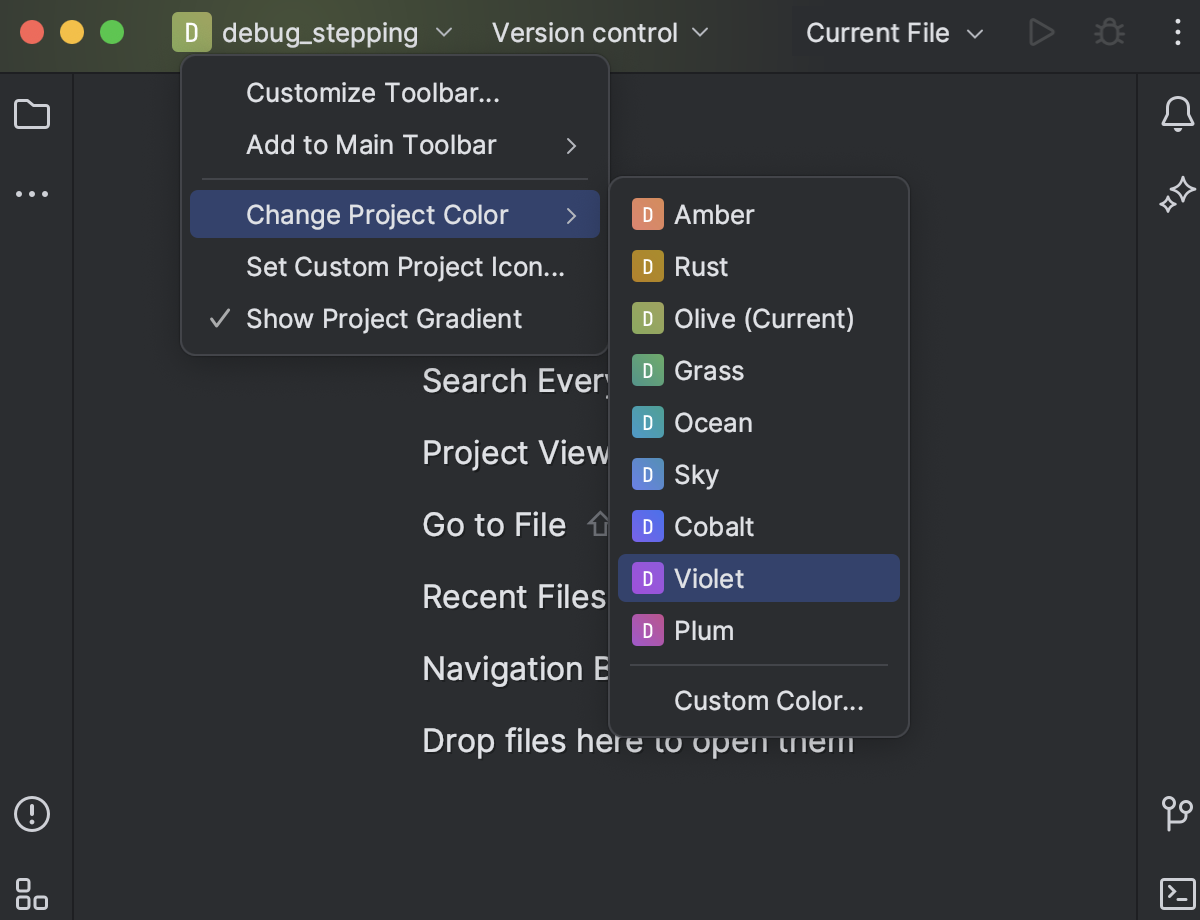Expand the Version control dropdown
The image size is (1200, 920).
pyautogui.click(x=598, y=33)
